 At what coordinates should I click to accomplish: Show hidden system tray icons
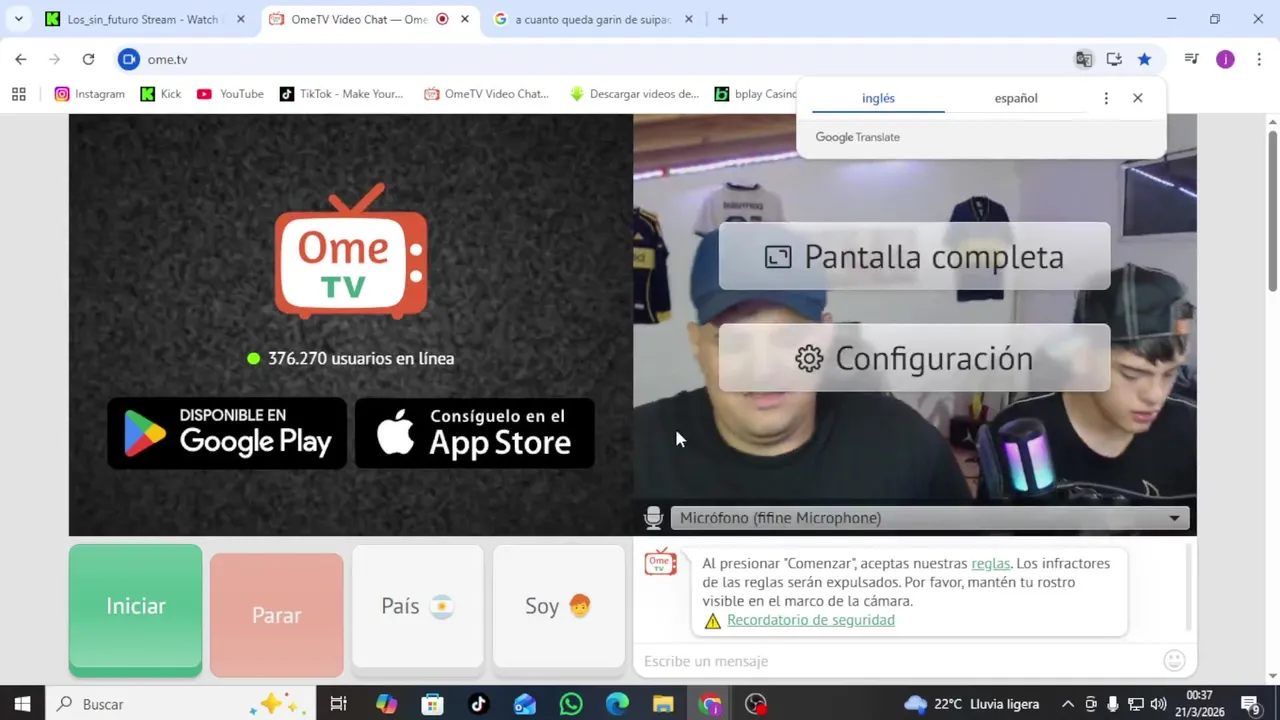1067,704
